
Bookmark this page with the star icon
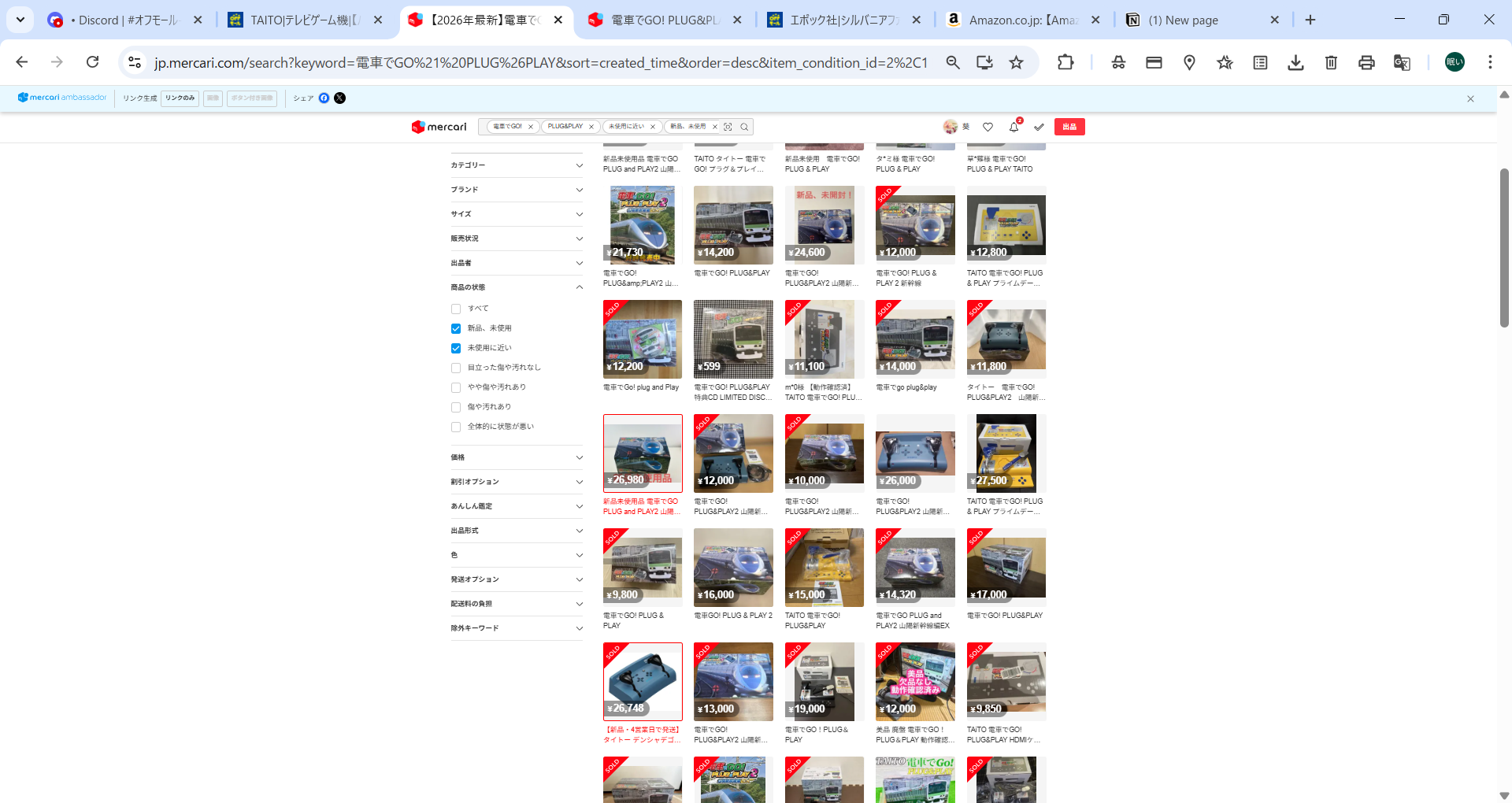(1017, 62)
